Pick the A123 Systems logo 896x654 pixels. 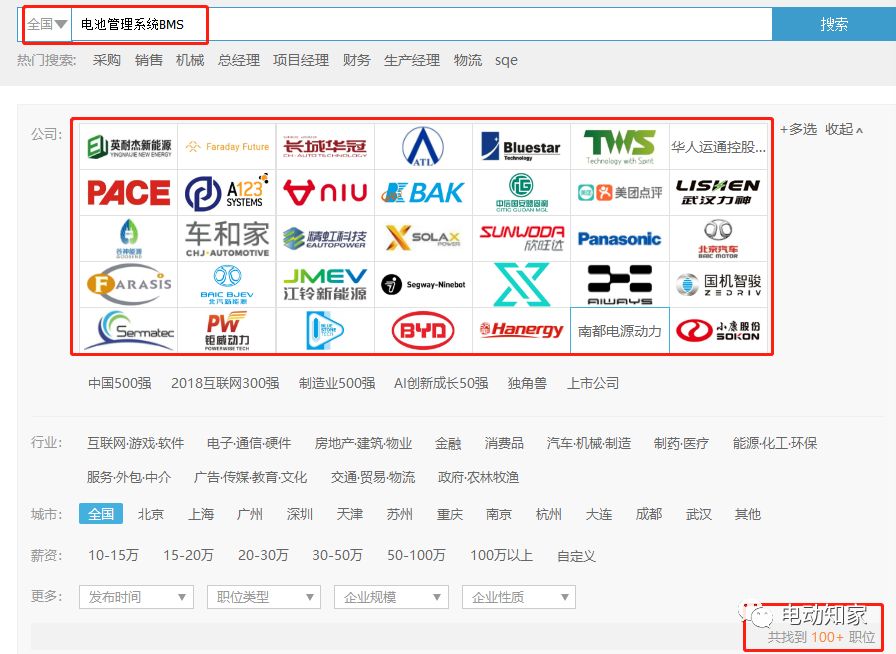pos(227,193)
